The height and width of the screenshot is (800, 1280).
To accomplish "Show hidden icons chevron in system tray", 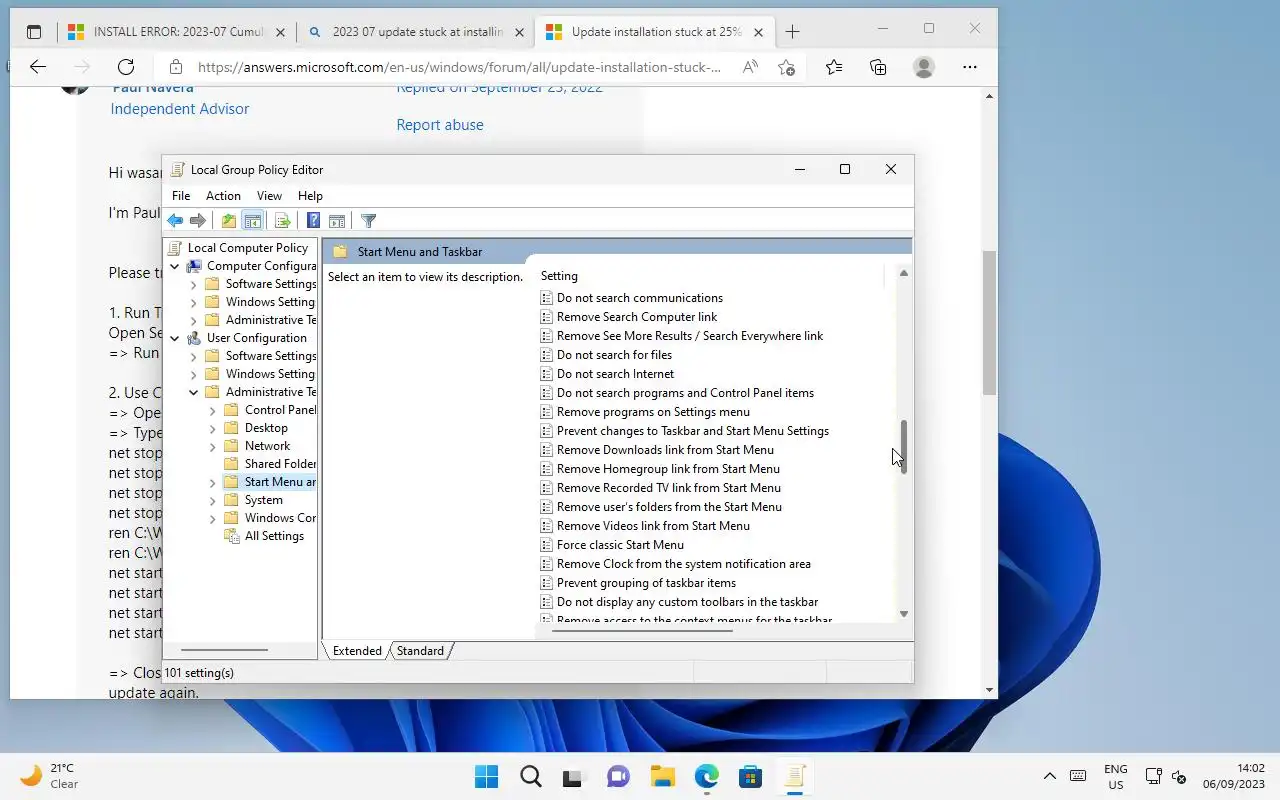I will pyautogui.click(x=1049, y=776).
